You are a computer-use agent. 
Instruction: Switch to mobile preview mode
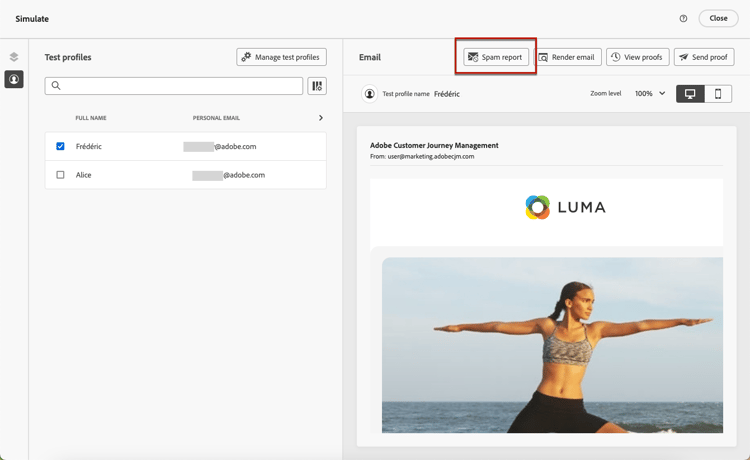[718, 94]
